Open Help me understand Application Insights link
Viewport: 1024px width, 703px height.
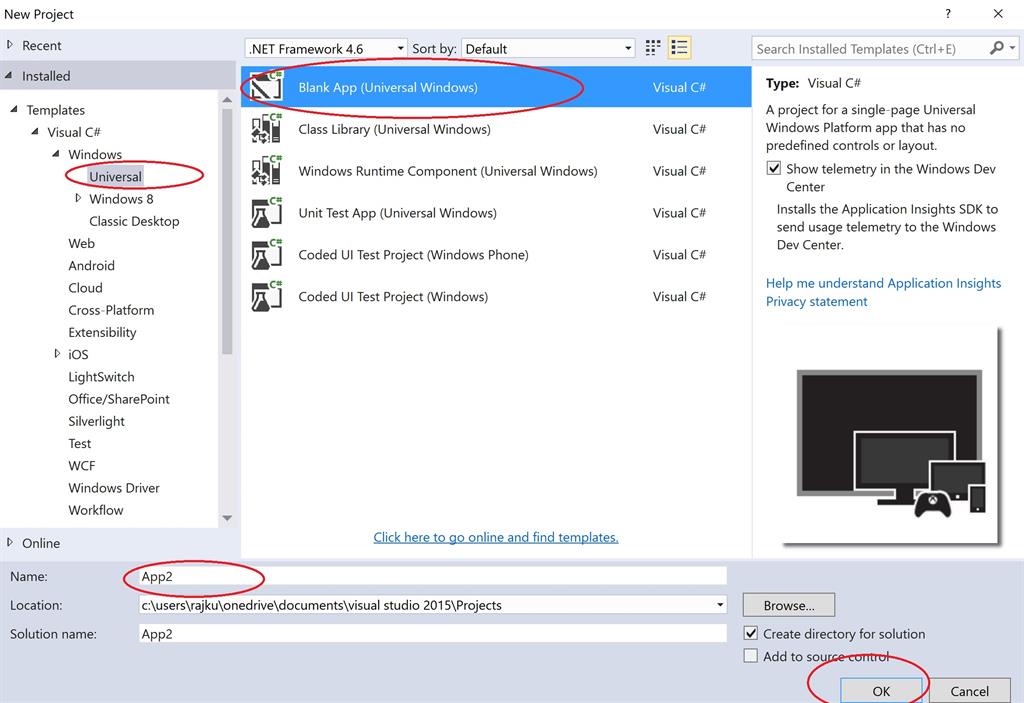[883, 283]
